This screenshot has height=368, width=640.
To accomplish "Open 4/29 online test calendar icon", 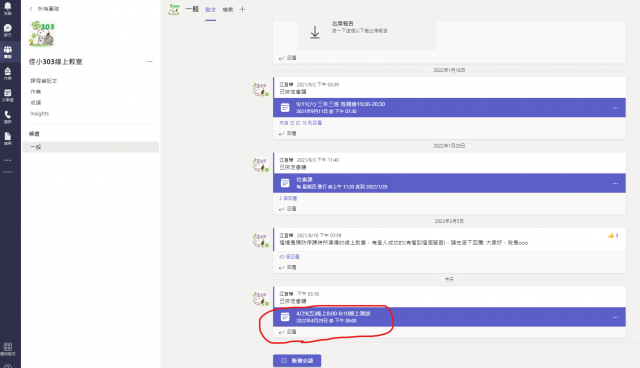I will coord(285,317).
